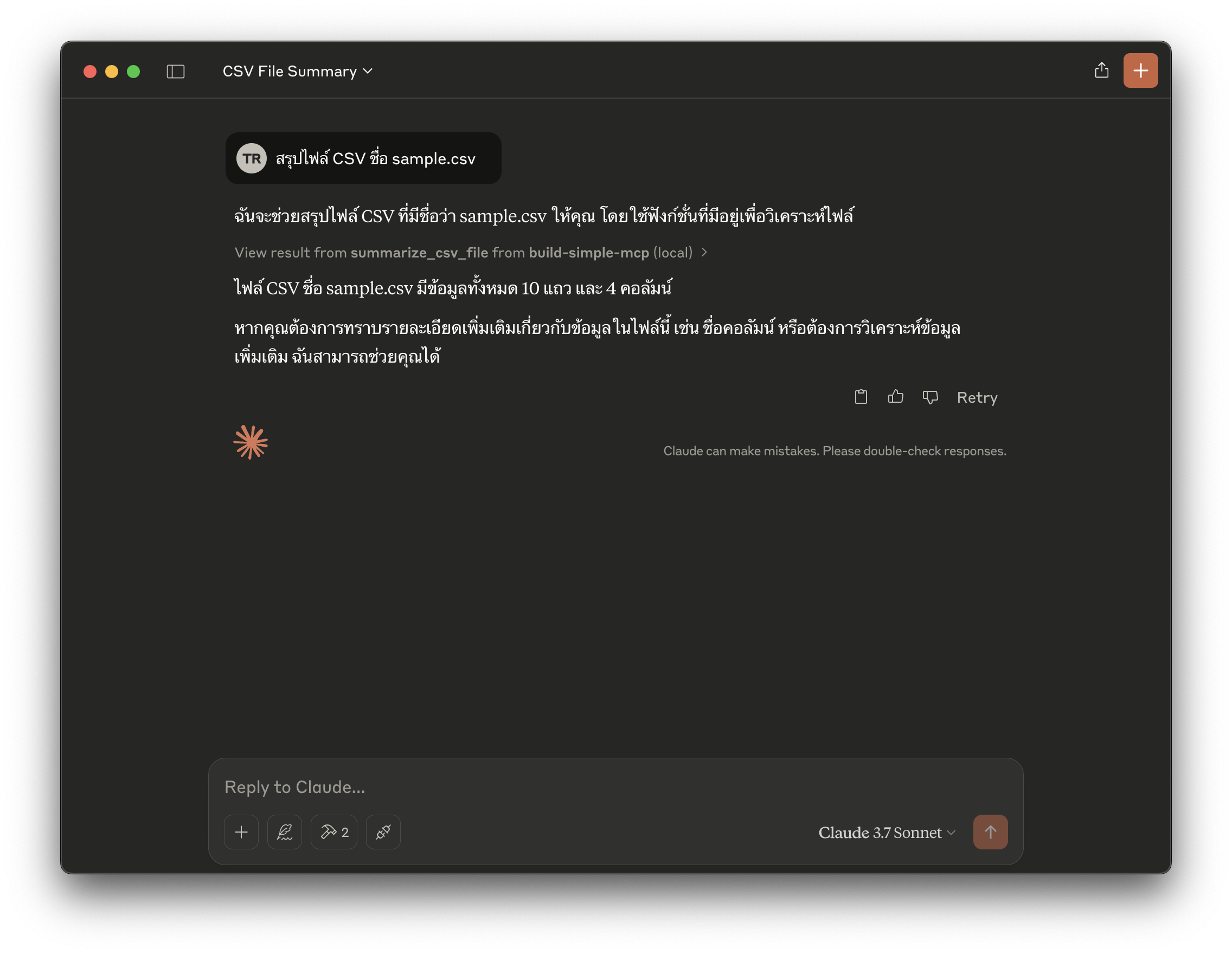This screenshot has width=1232, height=954.
Task: Click the yellow minimize window button
Action: pos(112,72)
